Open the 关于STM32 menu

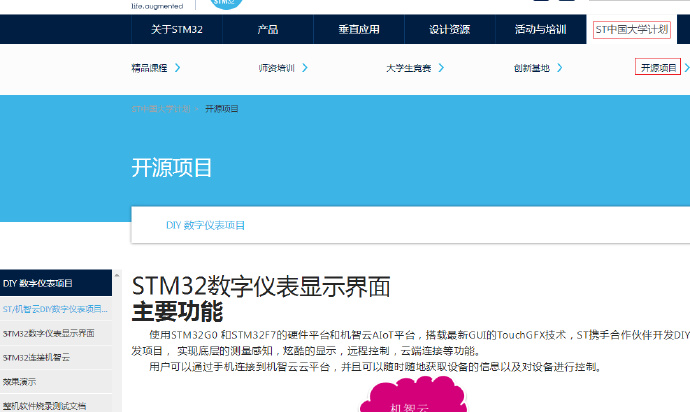click(x=177, y=29)
